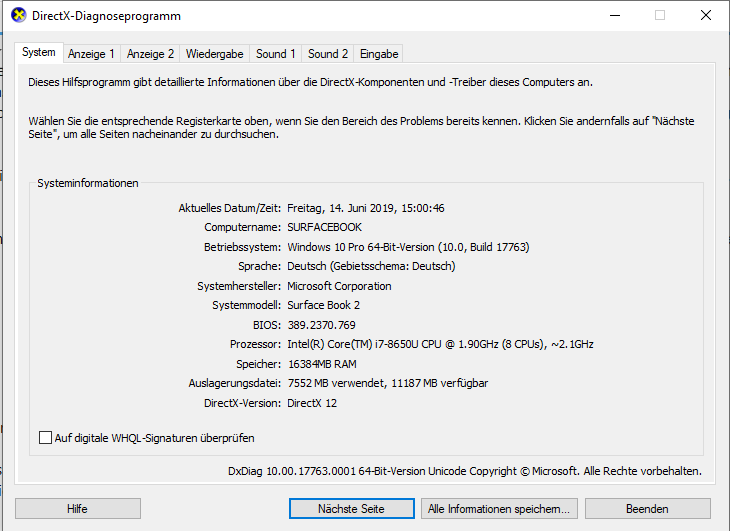Click the 'DirectX-Version:' label
The width and height of the screenshot is (730, 531).
pos(243,403)
